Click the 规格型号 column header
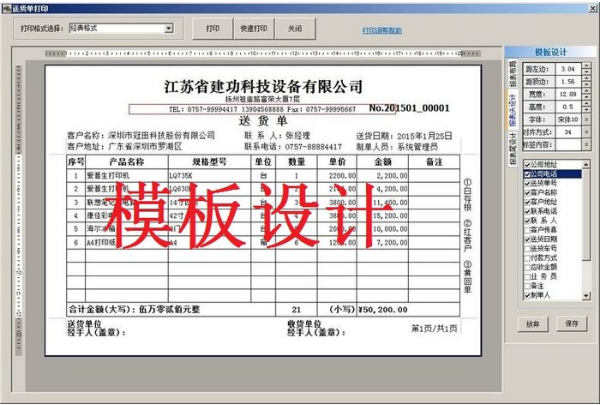The width and height of the screenshot is (603, 406). click(210, 162)
